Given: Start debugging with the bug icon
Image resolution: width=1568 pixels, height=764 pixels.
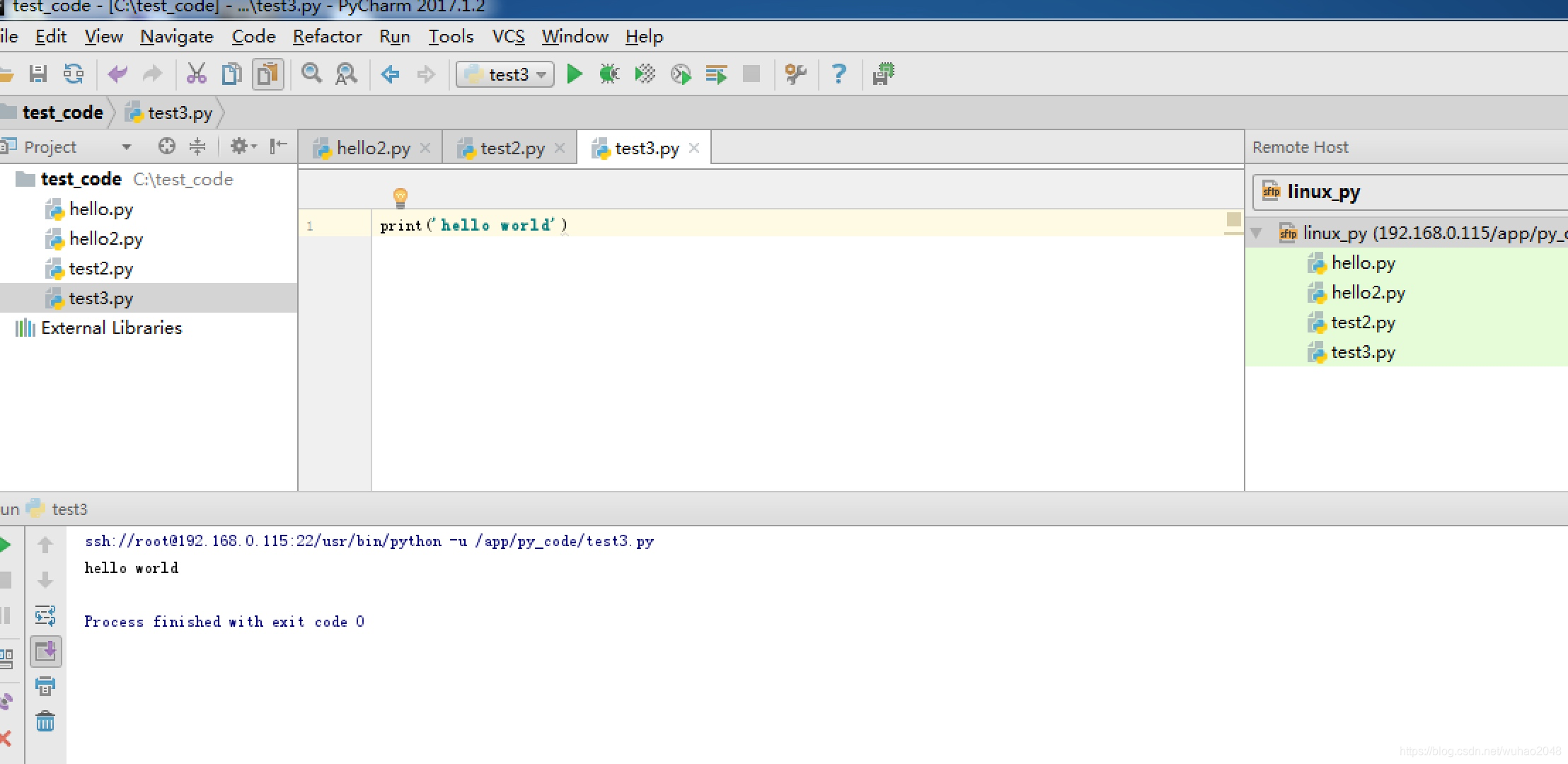Looking at the screenshot, I should [x=609, y=74].
